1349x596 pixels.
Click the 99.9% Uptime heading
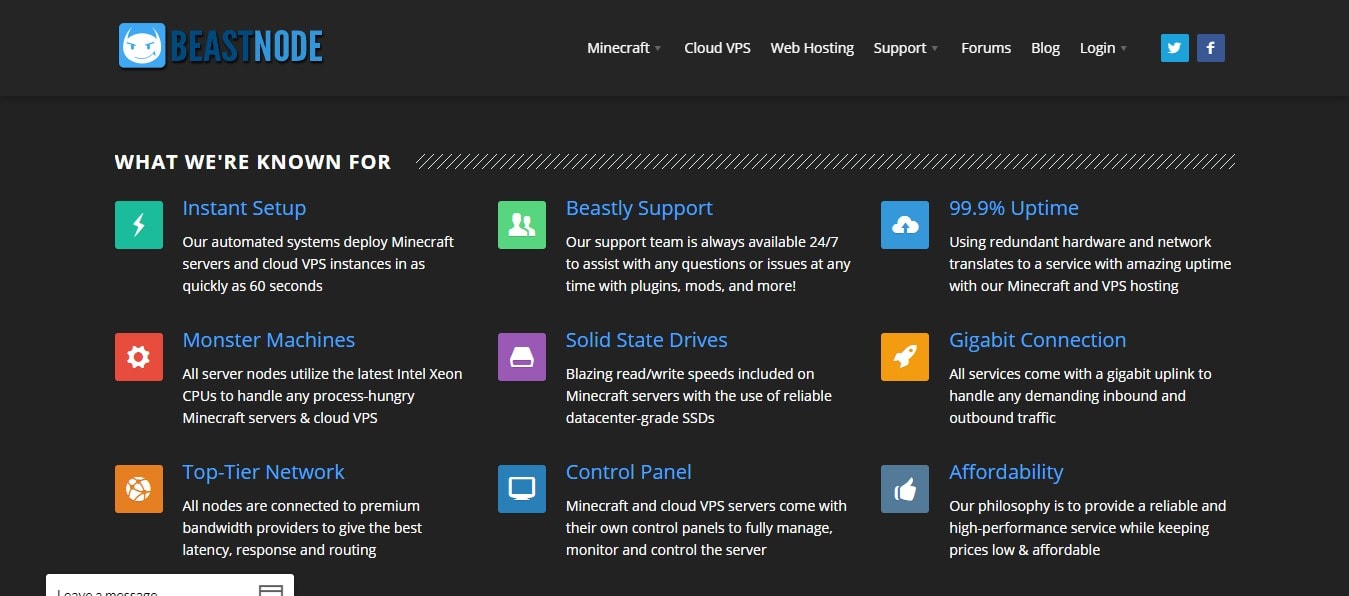point(1014,208)
